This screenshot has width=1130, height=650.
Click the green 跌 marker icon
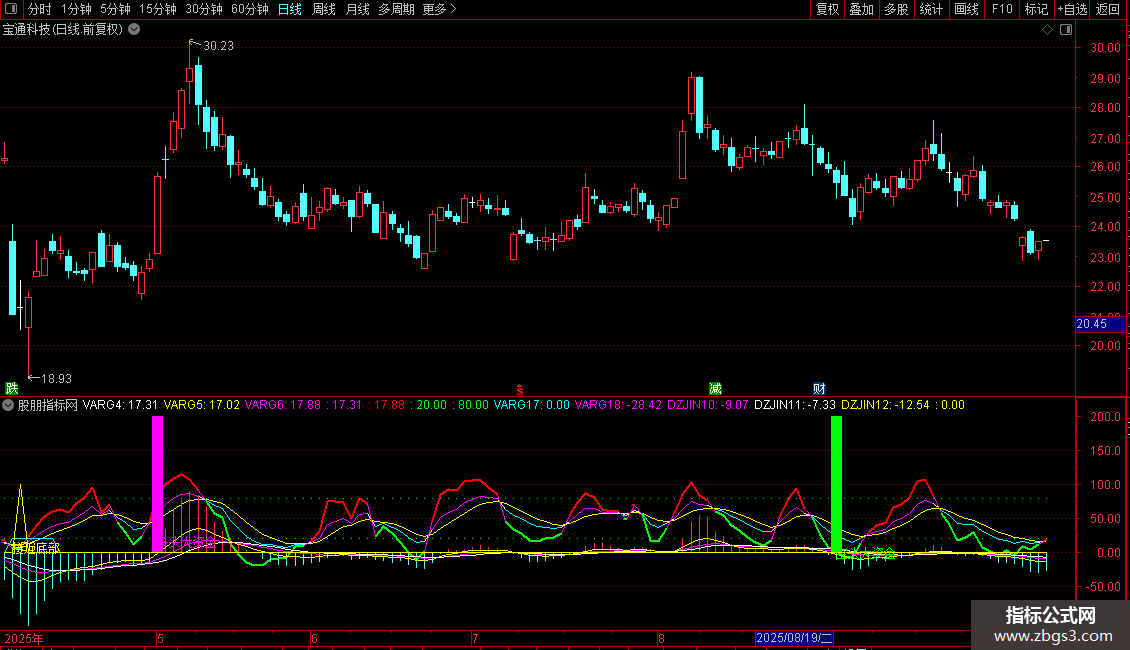(12, 388)
